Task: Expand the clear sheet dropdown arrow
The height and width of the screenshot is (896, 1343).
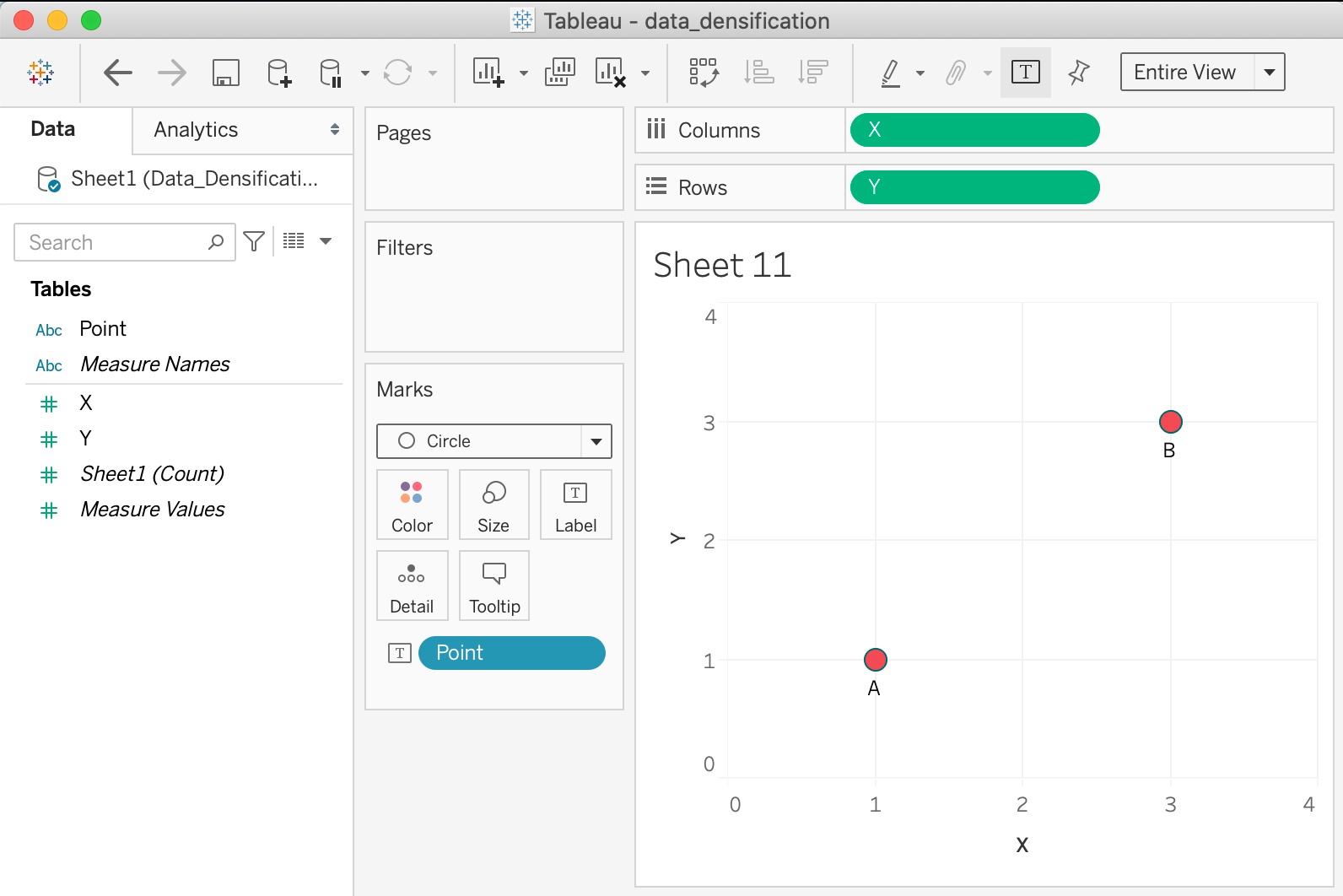Action: (x=645, y=73)
